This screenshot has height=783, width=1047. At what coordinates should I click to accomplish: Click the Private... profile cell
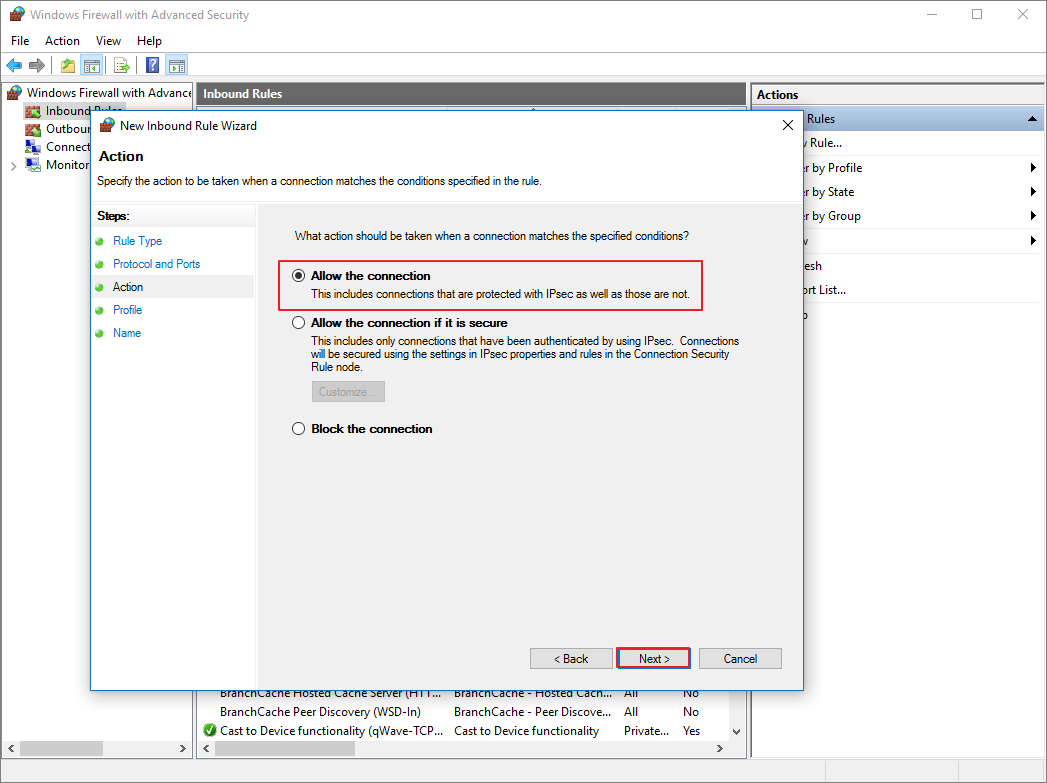[x=646, y=731]
